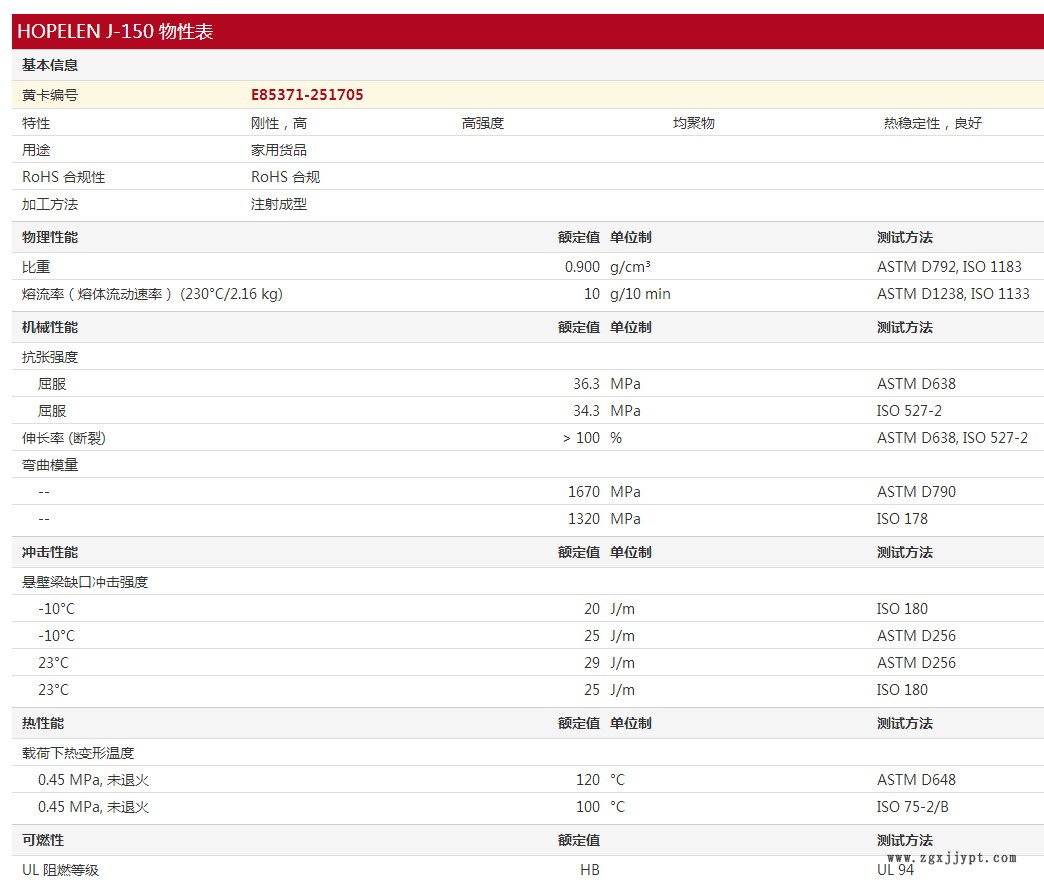Select the "熔流率" melt flow rate label
The height and width of the screenshot is (880, 1044).
click(152, 294)
